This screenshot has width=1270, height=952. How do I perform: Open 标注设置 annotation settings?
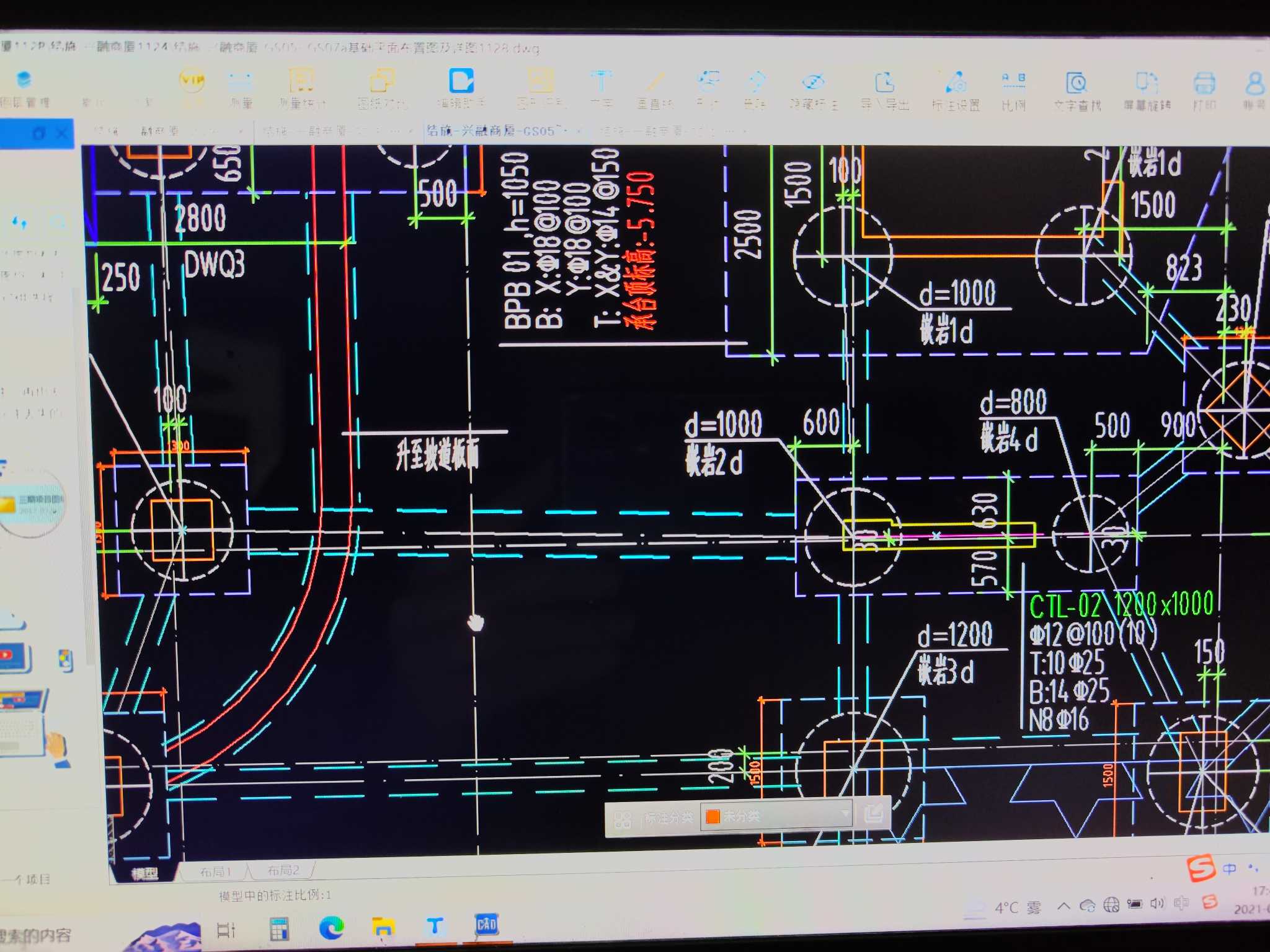(x=956, y=83)
